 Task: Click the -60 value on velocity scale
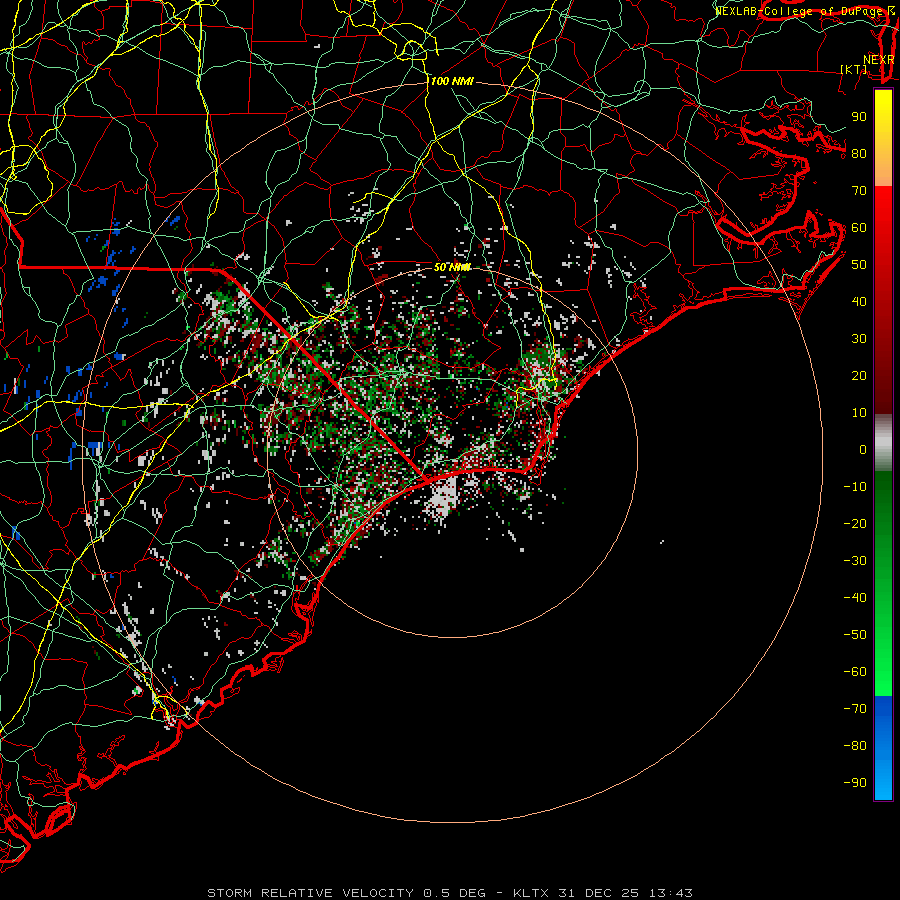(855, 672)
